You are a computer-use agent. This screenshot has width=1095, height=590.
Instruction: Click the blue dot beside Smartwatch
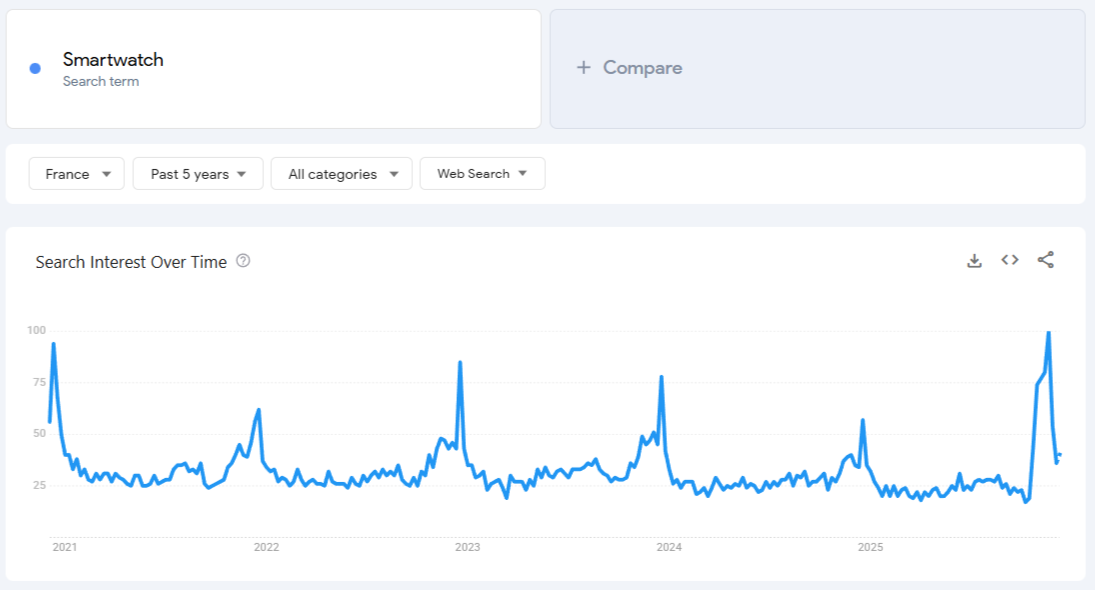33,67
